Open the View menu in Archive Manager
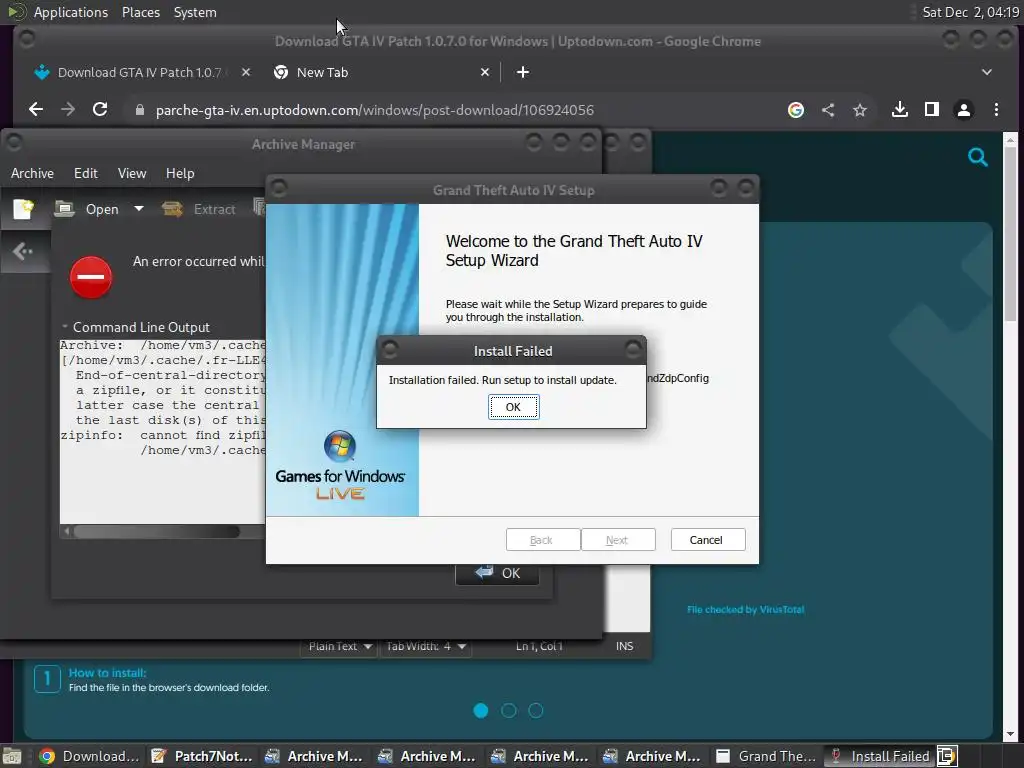The height and width of the screenshot is (768, 1024). pyautogui.click(x=132, y=173)
